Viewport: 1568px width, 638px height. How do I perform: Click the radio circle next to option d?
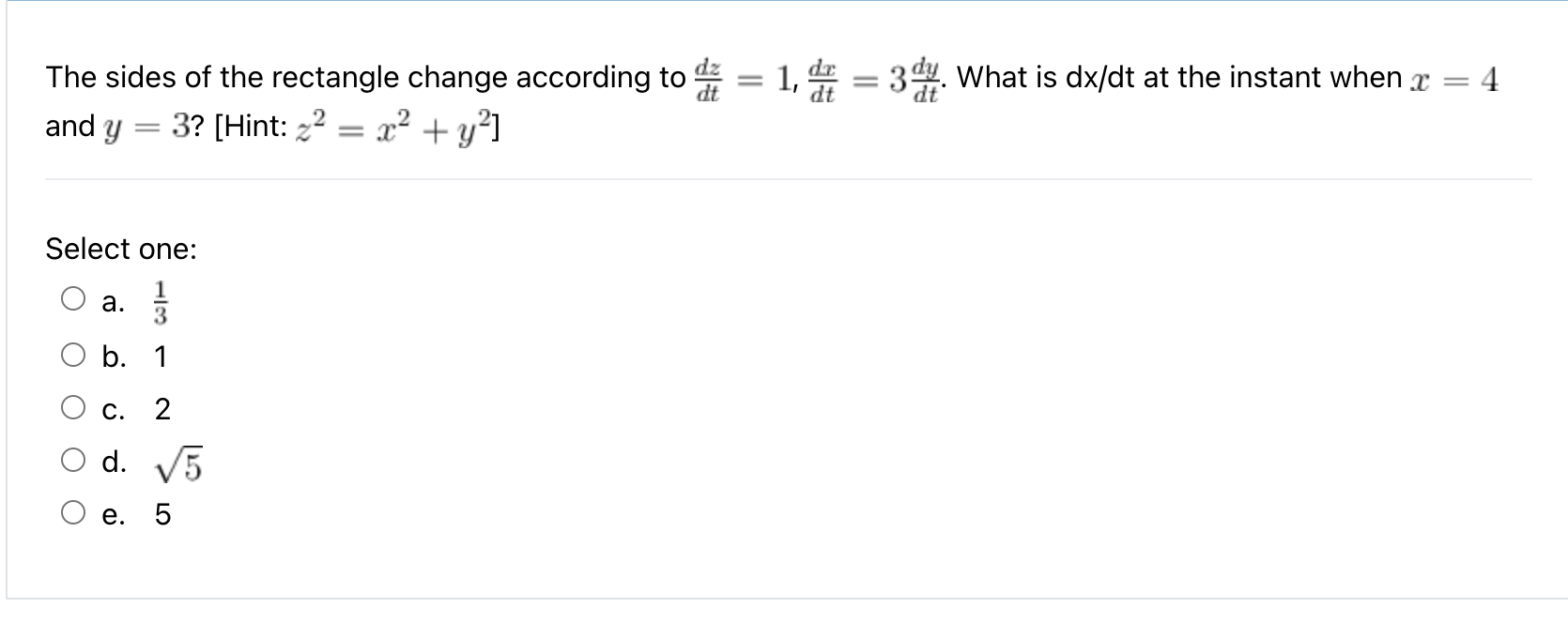[75, 460]
